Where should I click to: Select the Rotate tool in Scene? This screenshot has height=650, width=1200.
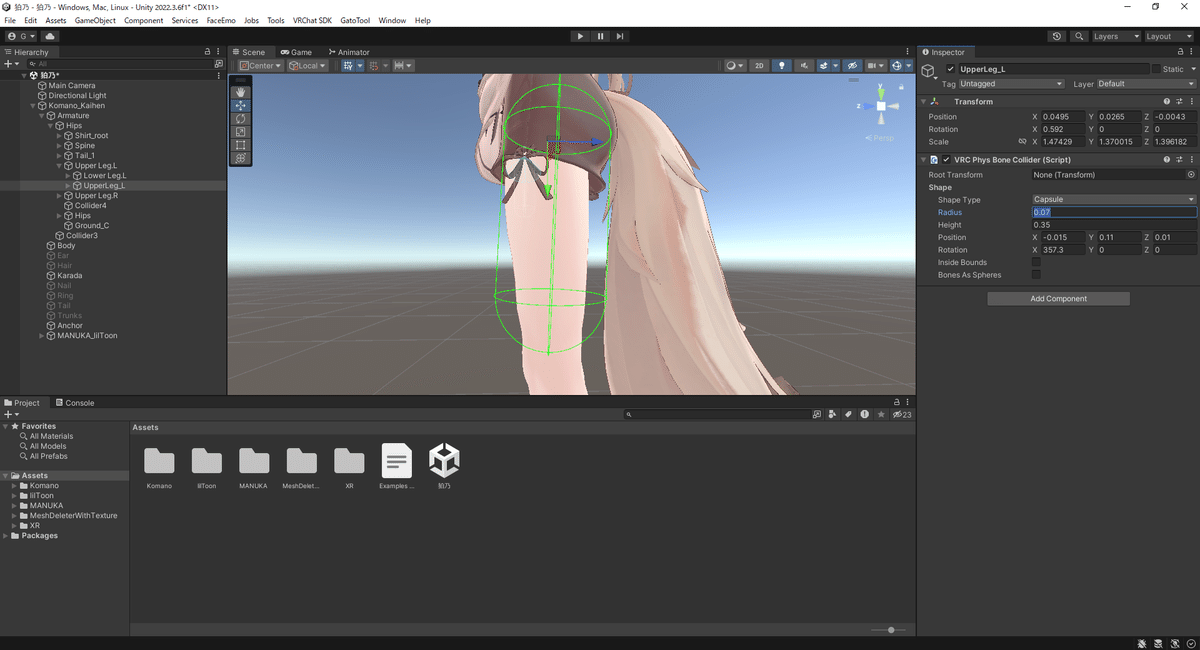[x=240, y=118]
